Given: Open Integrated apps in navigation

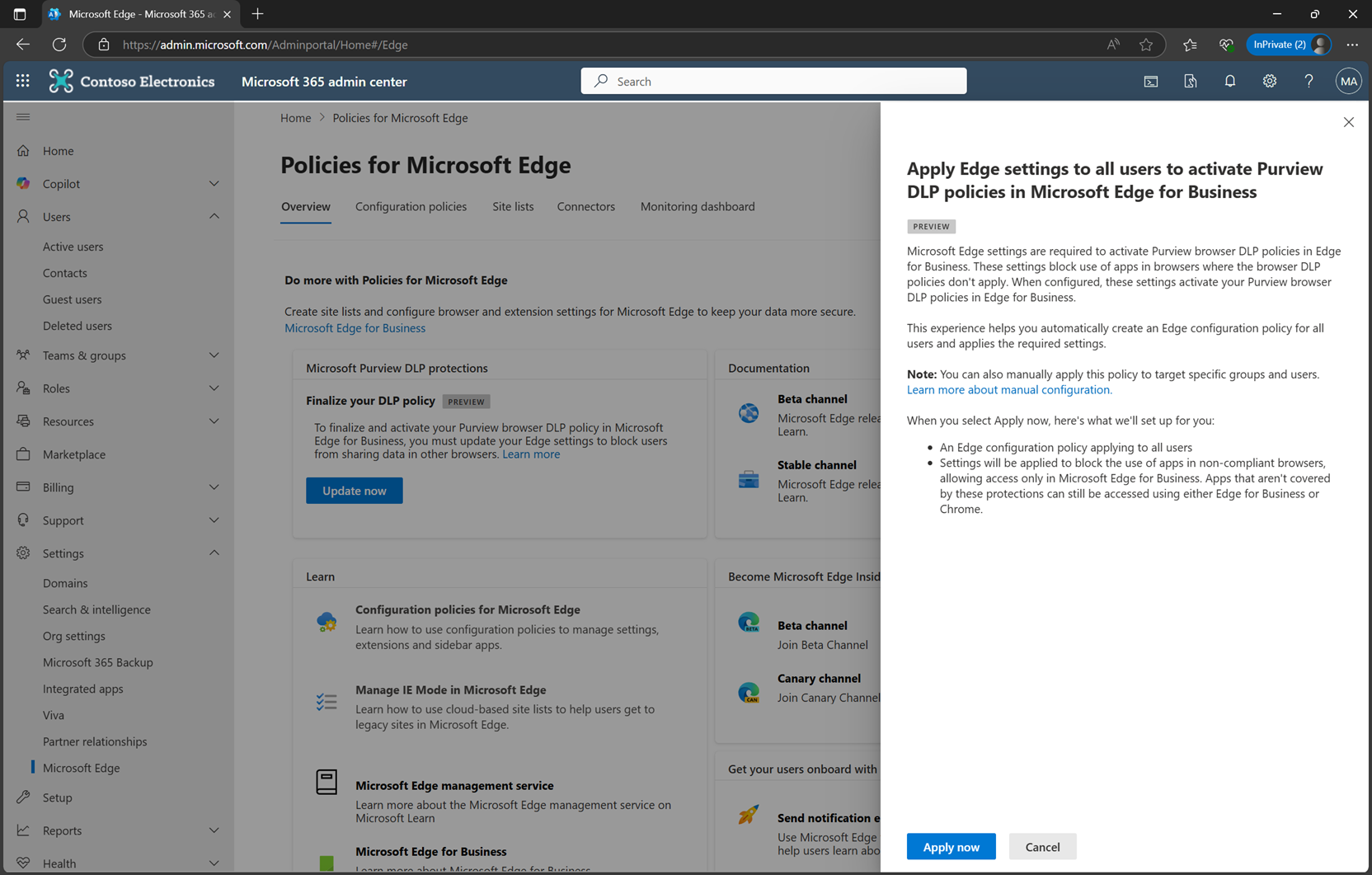Looking at the screenshot, I should point(82,689).
